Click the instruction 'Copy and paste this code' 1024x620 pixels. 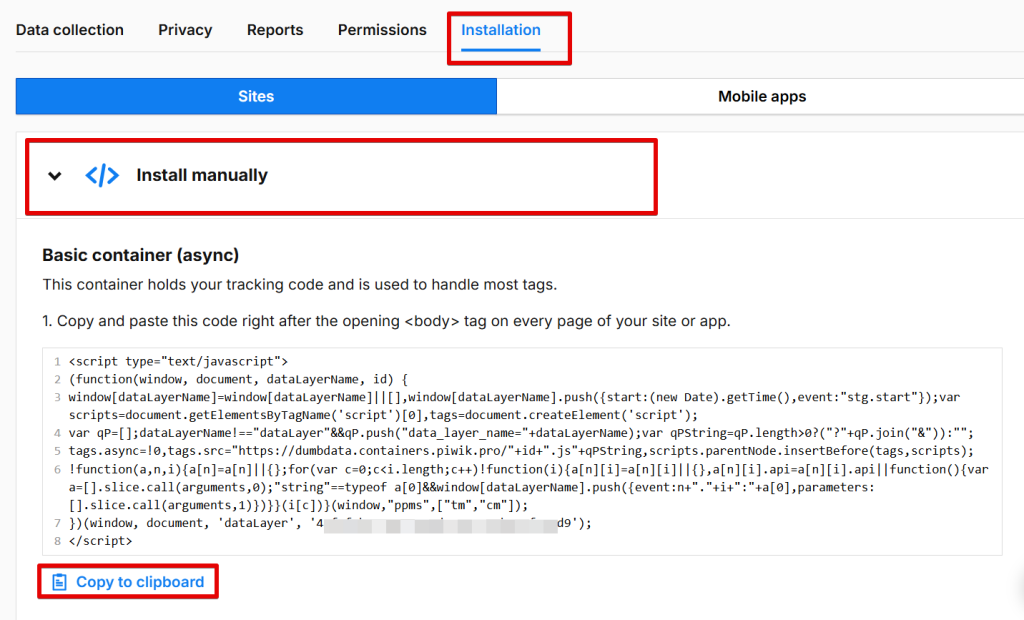coord(387,321)
